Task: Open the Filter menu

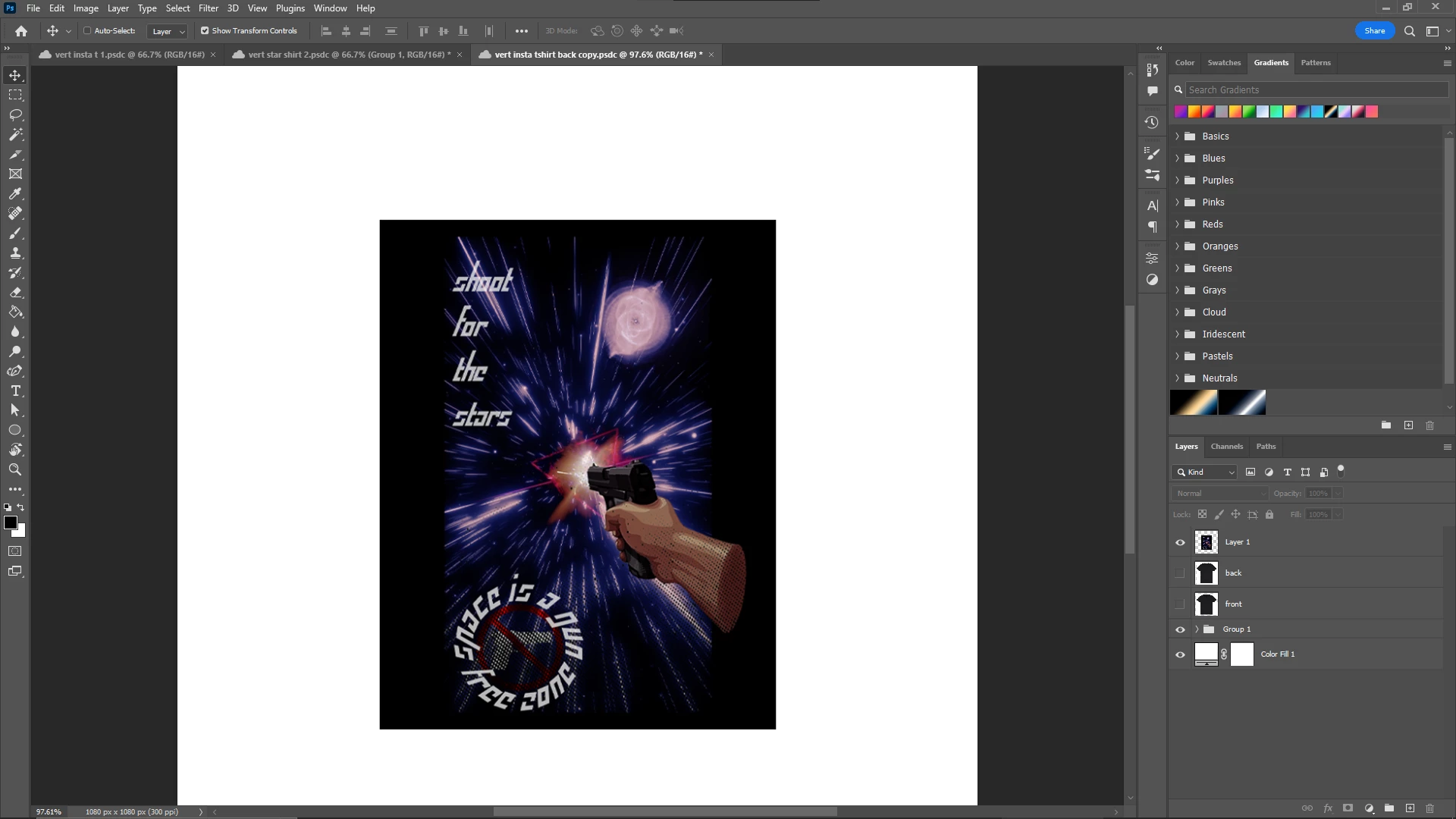Action: [208, 8]
